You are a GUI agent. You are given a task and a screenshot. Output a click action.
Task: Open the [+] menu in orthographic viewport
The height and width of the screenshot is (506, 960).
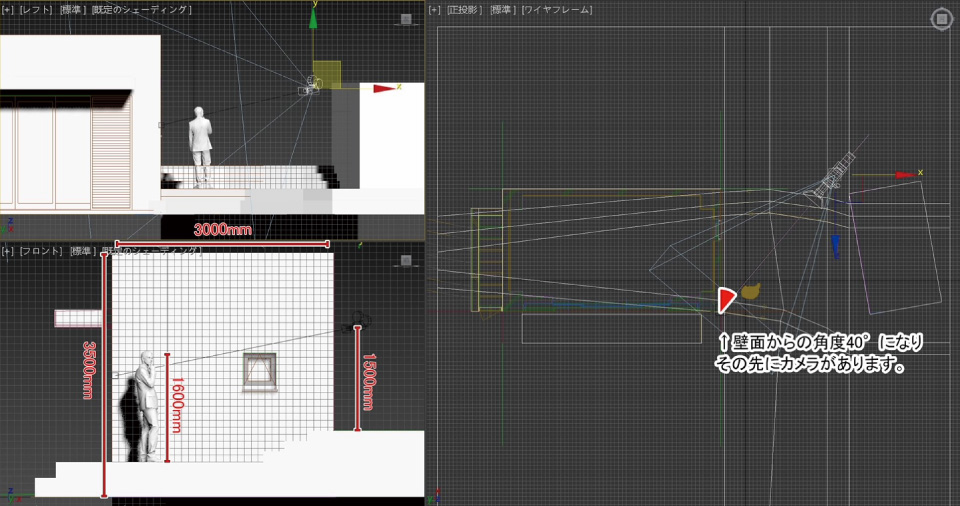[x=434, y=10]
